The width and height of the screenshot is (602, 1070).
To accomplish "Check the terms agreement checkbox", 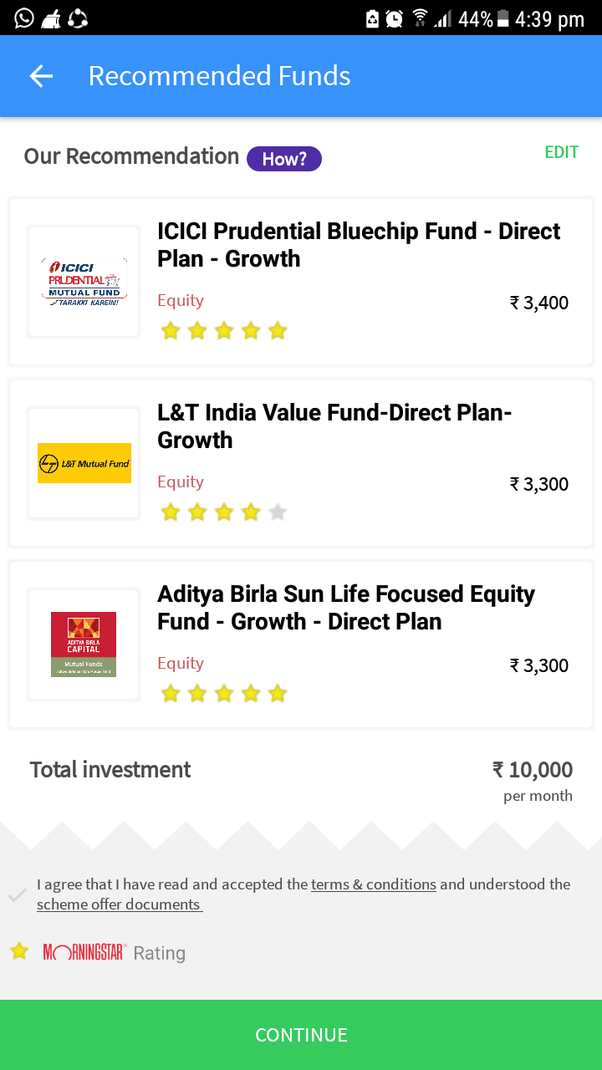I will (17, 895).
